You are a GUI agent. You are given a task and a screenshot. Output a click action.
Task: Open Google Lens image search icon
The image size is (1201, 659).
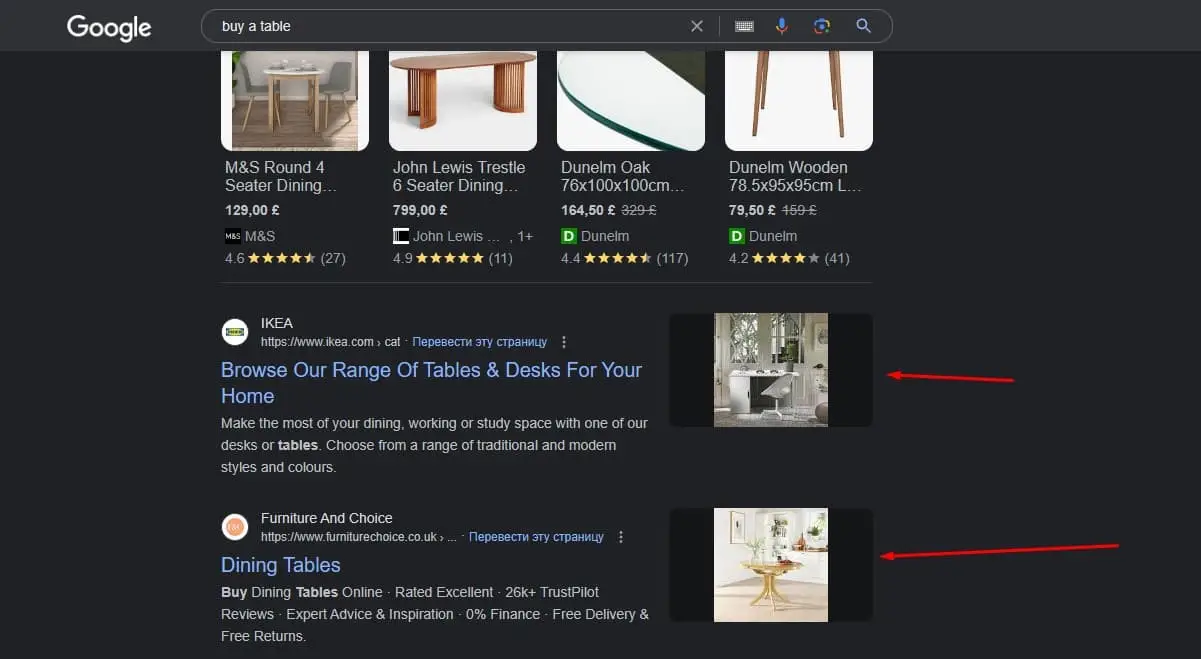point(822,26)
